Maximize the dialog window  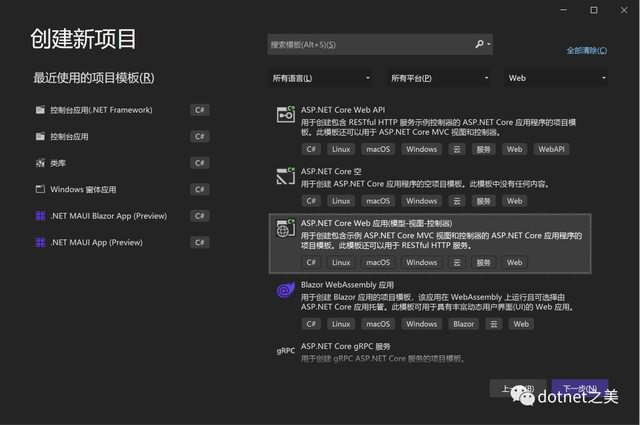594,10
